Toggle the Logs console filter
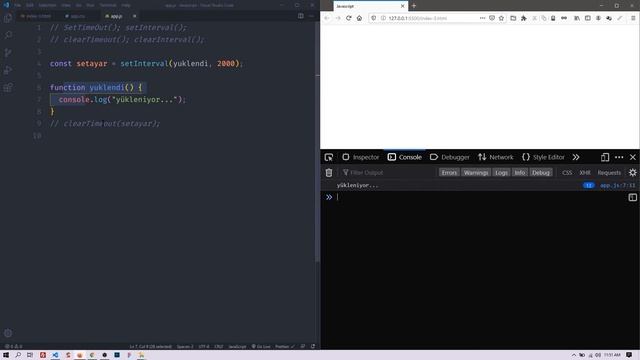The height and width of the screenshot is (360, 640). (501, 173)
